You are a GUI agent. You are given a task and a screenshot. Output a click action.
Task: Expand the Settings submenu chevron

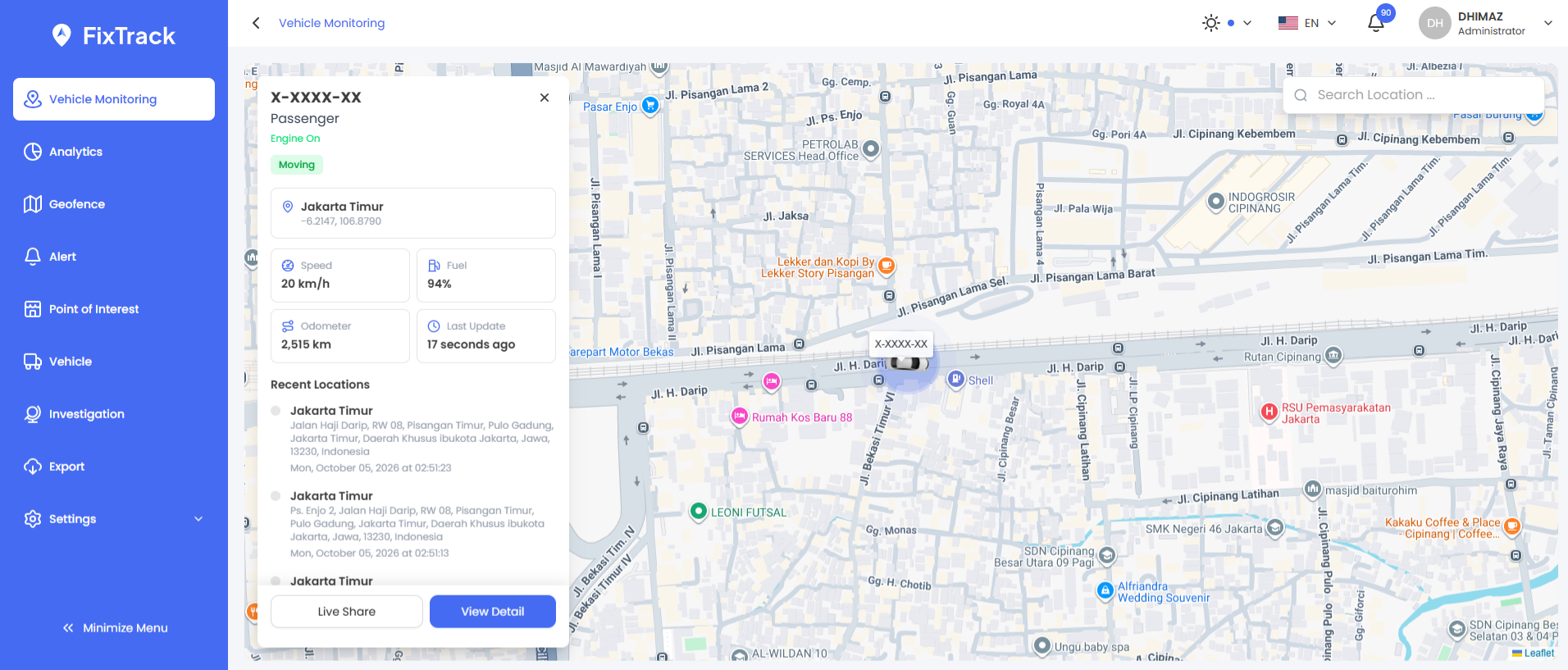198,519
